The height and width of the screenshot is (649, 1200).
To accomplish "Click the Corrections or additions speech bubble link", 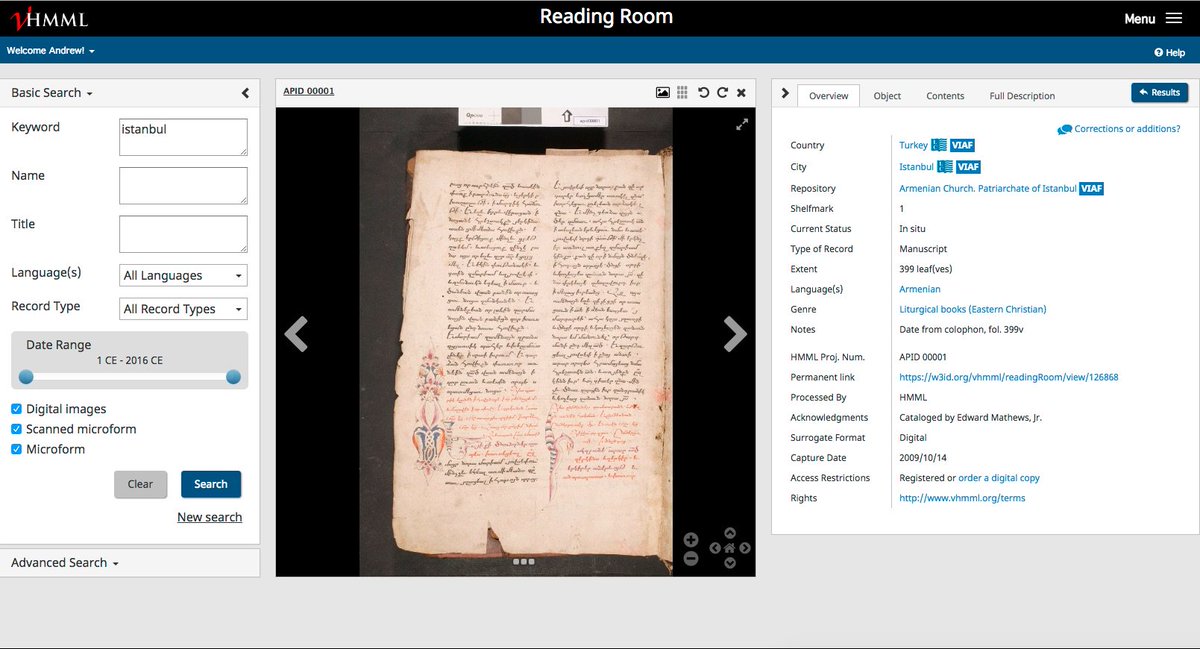I will 1119,129.
